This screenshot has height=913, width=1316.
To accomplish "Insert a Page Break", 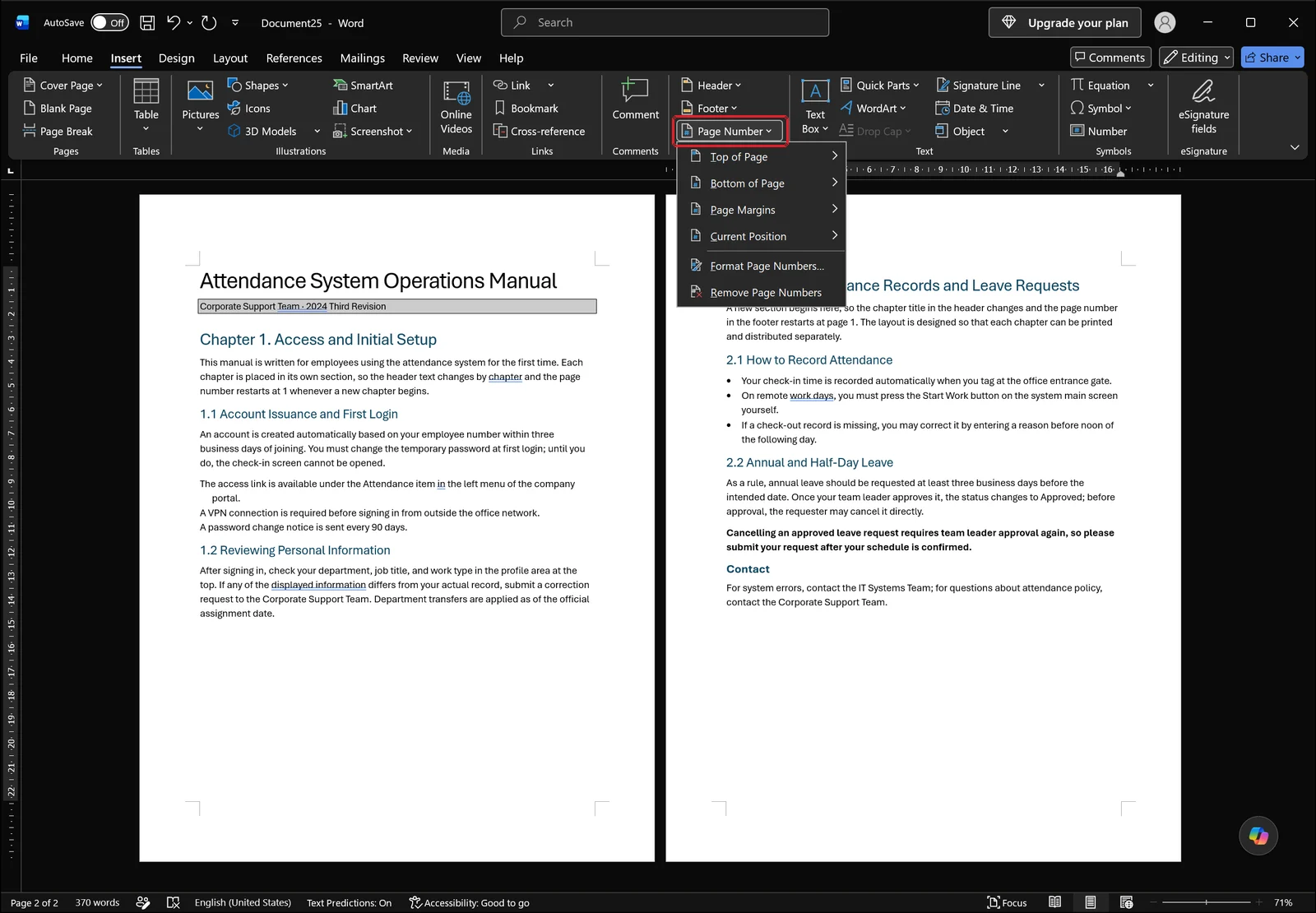I will pyautogui.click(x=58, y=132).
